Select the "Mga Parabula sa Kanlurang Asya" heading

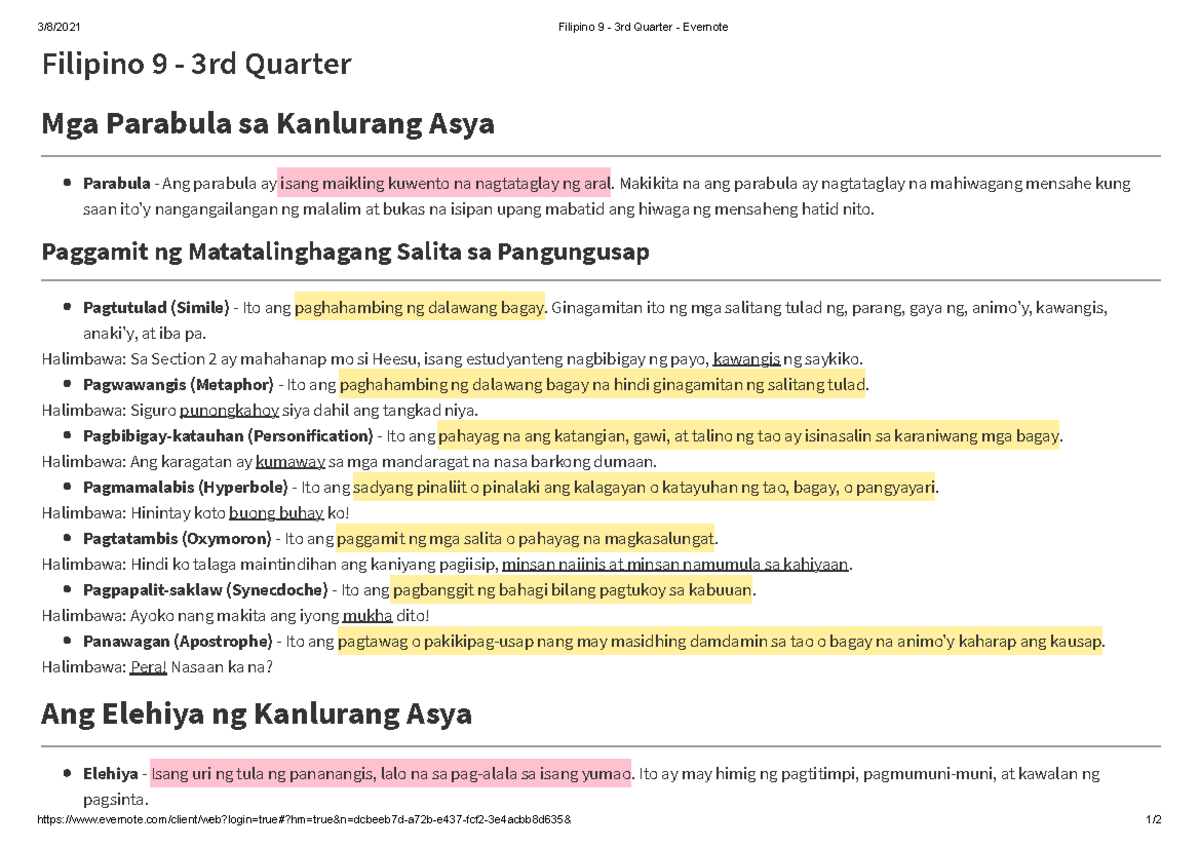(267, 123)
